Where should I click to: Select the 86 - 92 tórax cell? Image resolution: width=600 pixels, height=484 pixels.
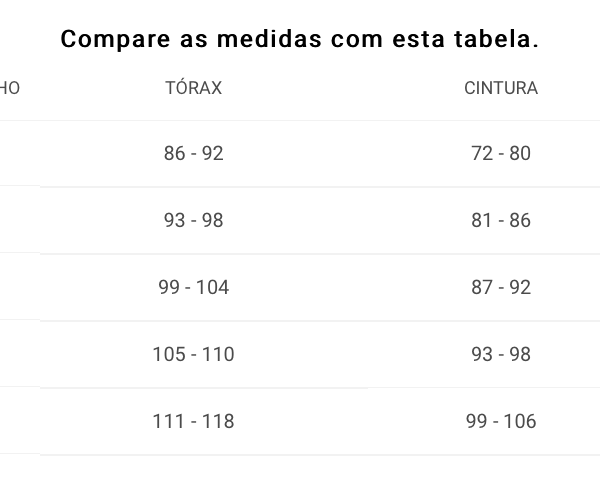194,153
